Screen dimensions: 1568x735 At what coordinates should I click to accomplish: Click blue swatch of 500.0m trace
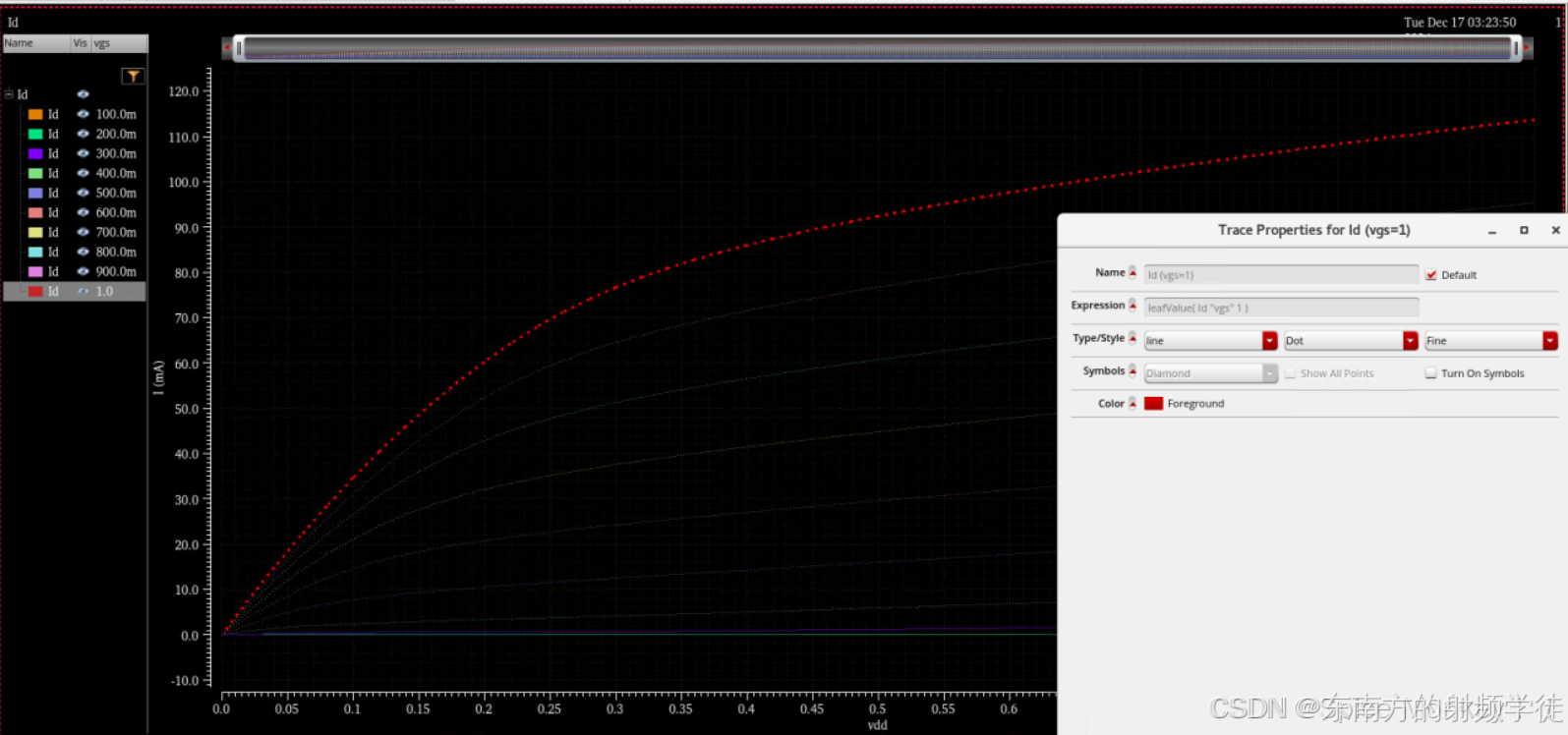point(35,193)
